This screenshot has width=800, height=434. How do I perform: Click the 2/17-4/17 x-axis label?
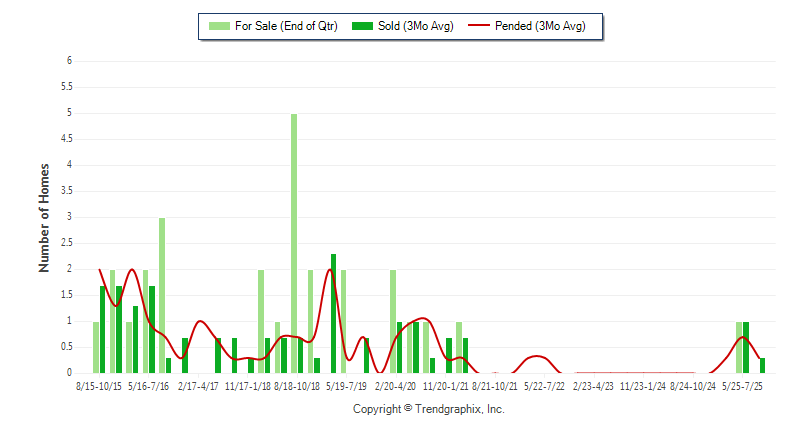tap(198, 386)
